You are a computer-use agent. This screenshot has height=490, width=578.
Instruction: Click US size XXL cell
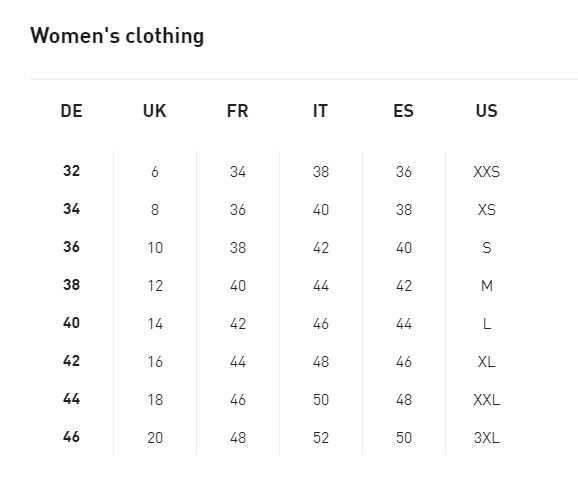[x=487, y=400]
